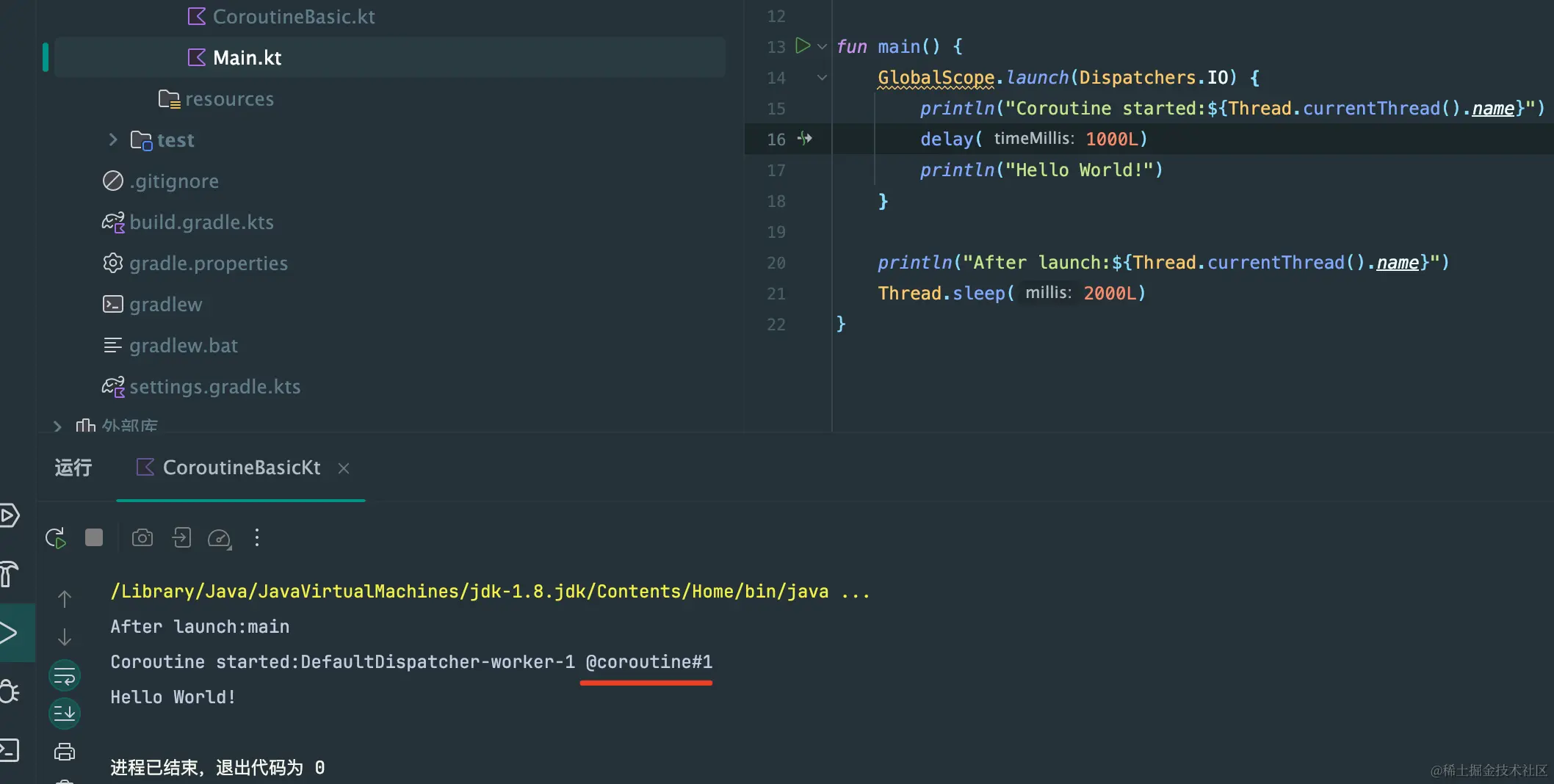Rerun CoroutineBasicKt from the run toolbar
Image resolution: width=1554 pixels, height=784 pixels.
[56, 538]
